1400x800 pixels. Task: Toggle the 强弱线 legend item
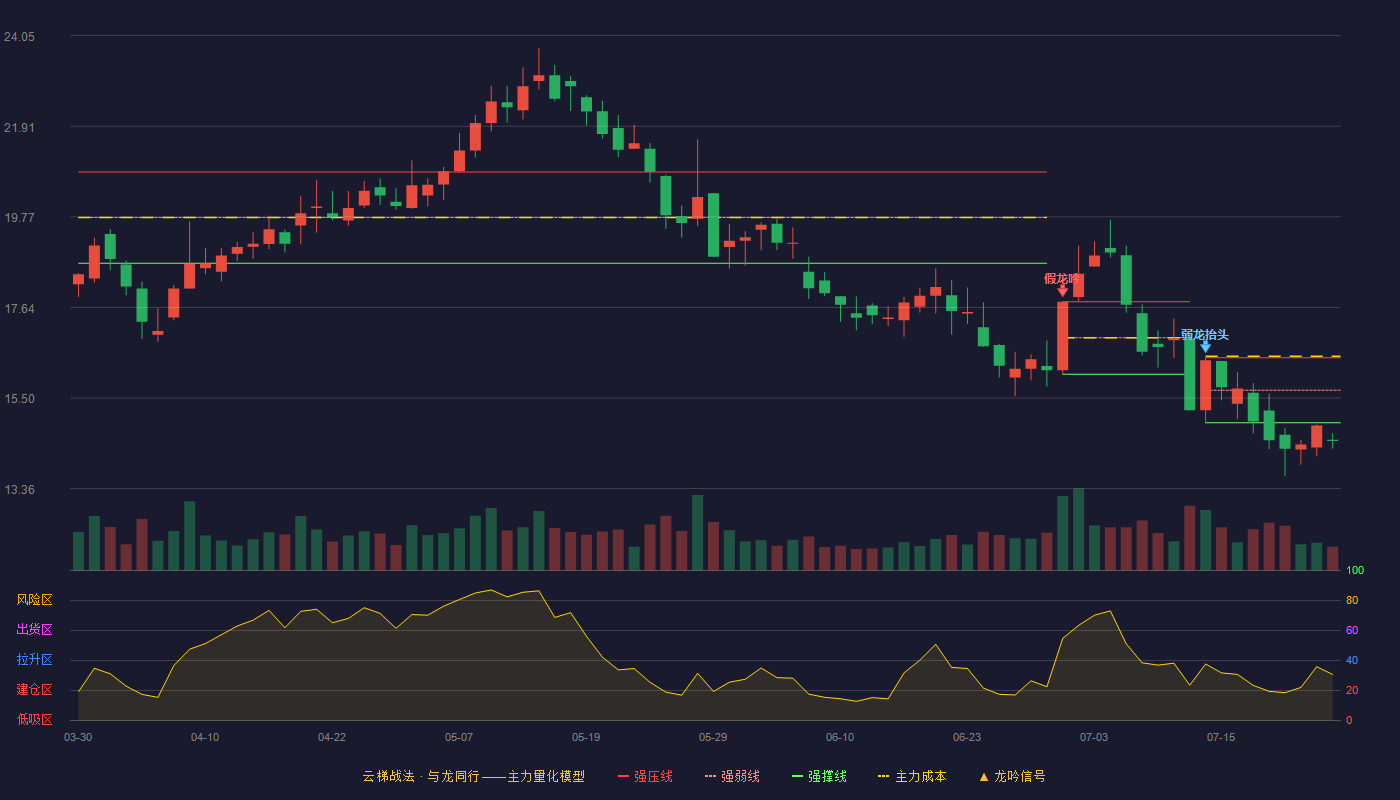tap(732, 776)
